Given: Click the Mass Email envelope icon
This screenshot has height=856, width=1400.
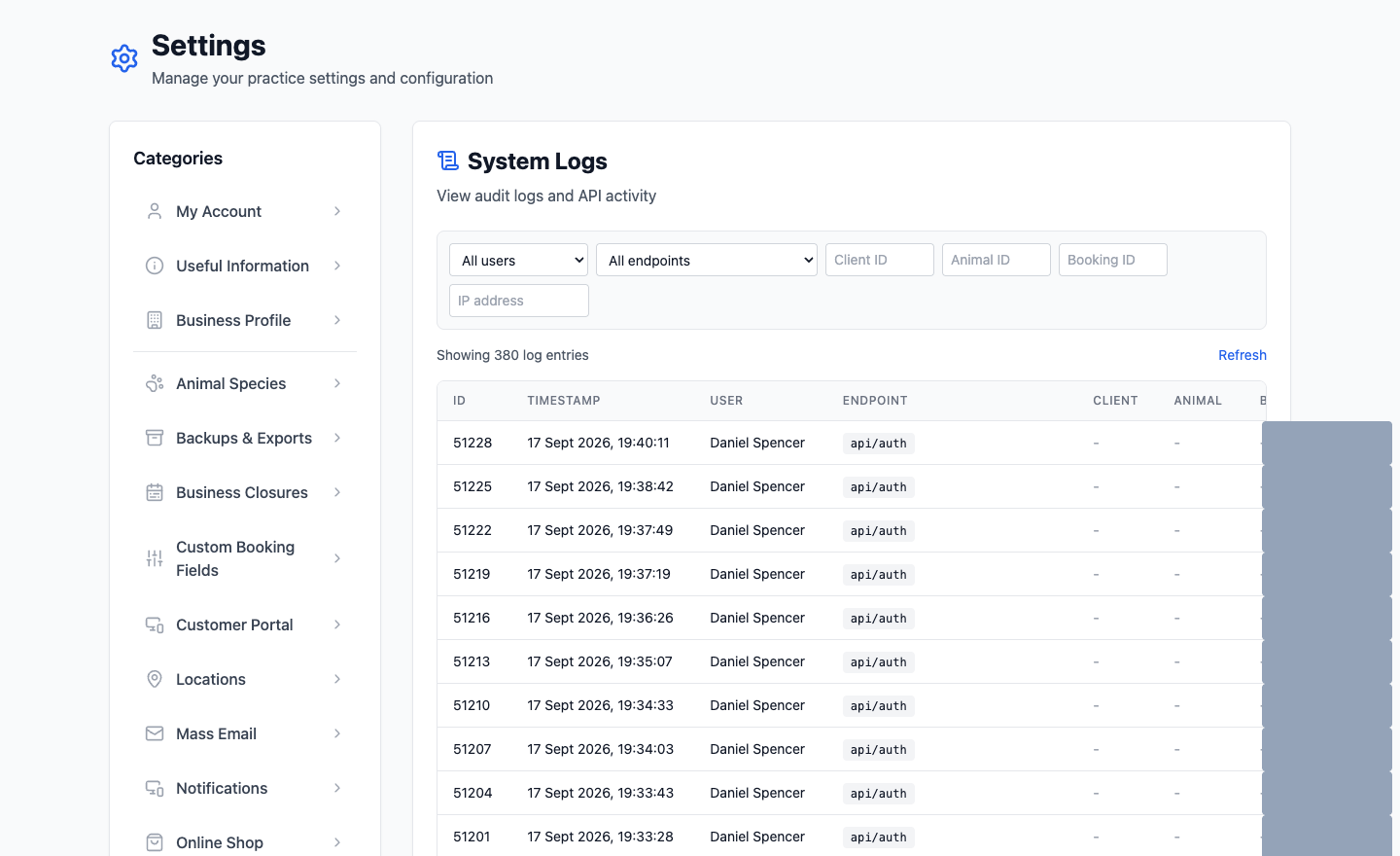Looking at the screenshot, I should pos(155,733).
